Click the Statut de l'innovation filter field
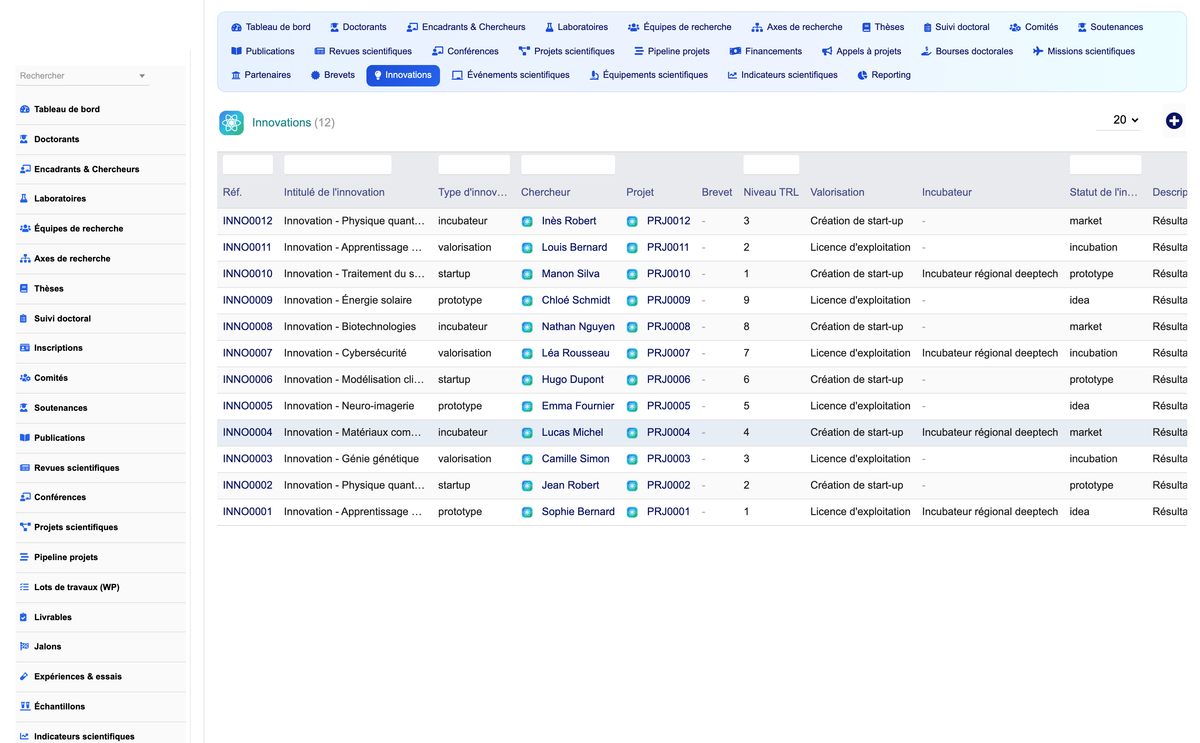1200x743 pixels. (1105, 165)
